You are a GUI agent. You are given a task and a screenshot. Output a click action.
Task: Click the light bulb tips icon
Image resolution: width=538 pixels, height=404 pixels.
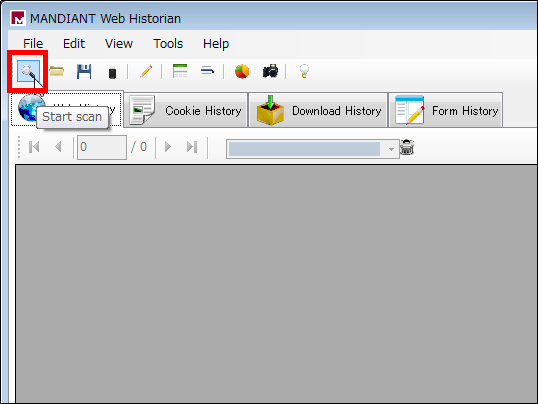[304, 71]
